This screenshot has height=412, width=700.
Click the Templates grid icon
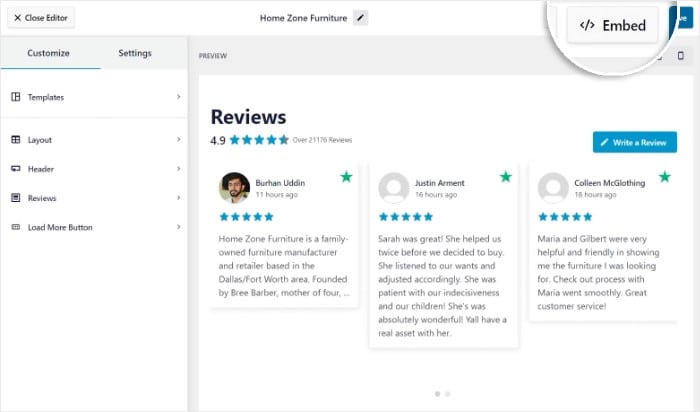click(x=16, y=97)
